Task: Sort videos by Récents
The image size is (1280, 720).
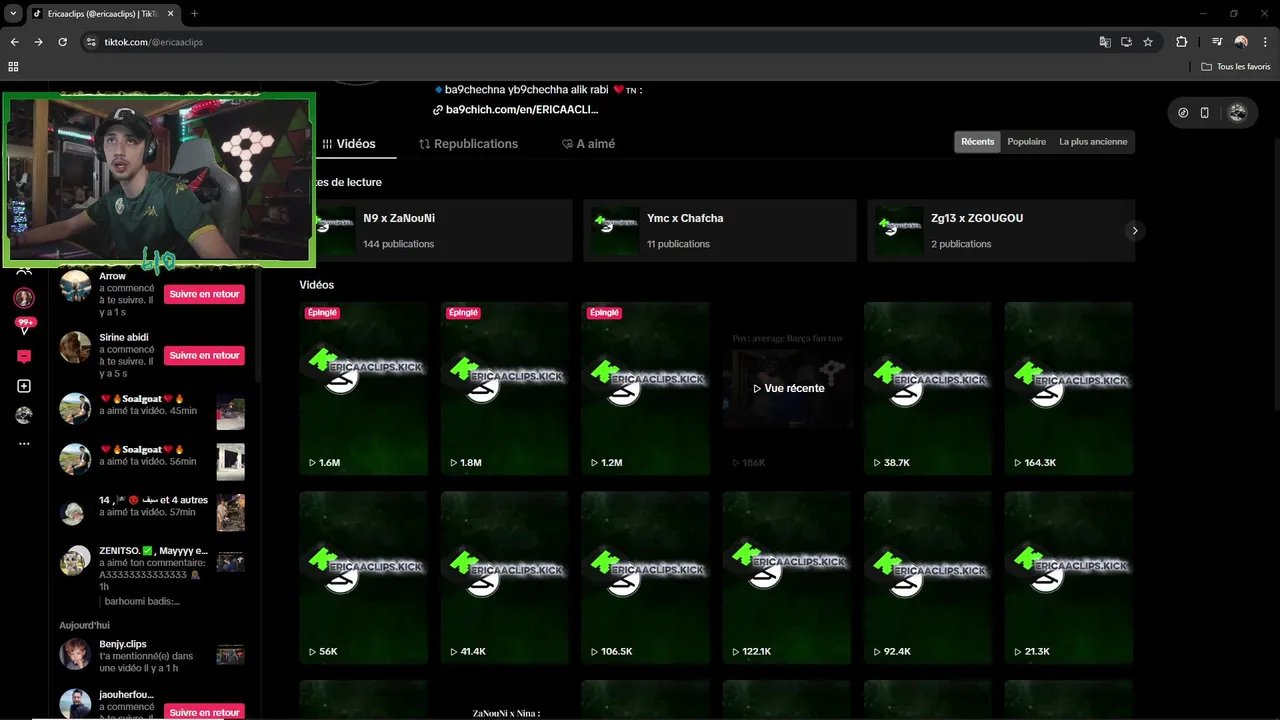Action: (x=977, y=142)
